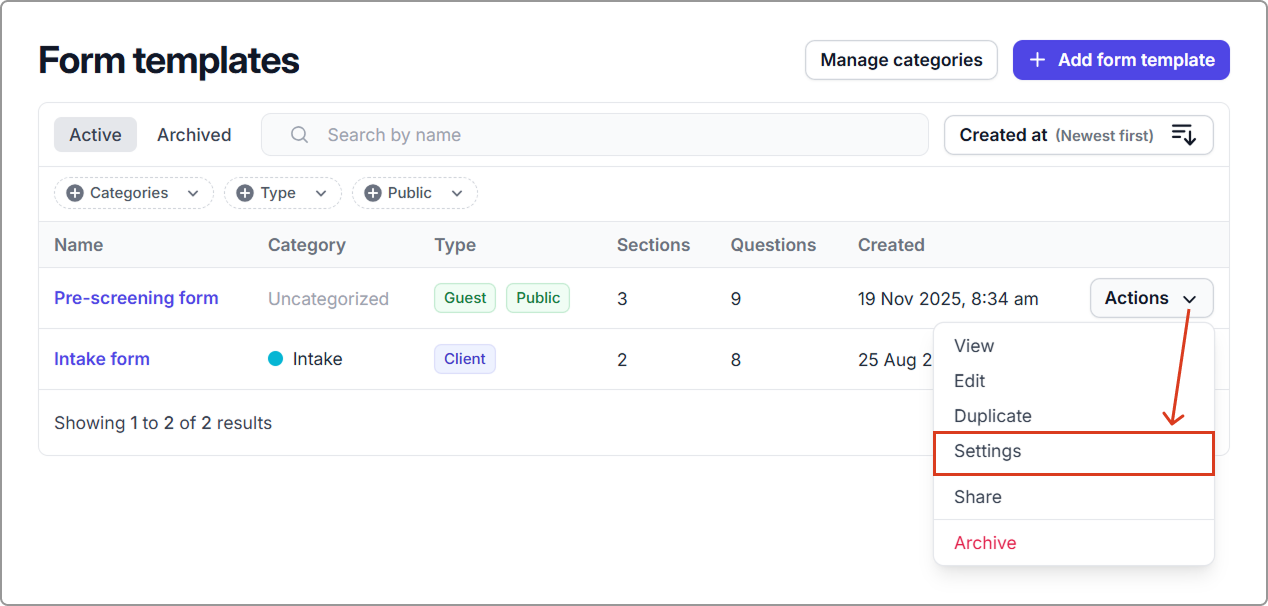Click the plus icon in Add form template

[1038, 60]
